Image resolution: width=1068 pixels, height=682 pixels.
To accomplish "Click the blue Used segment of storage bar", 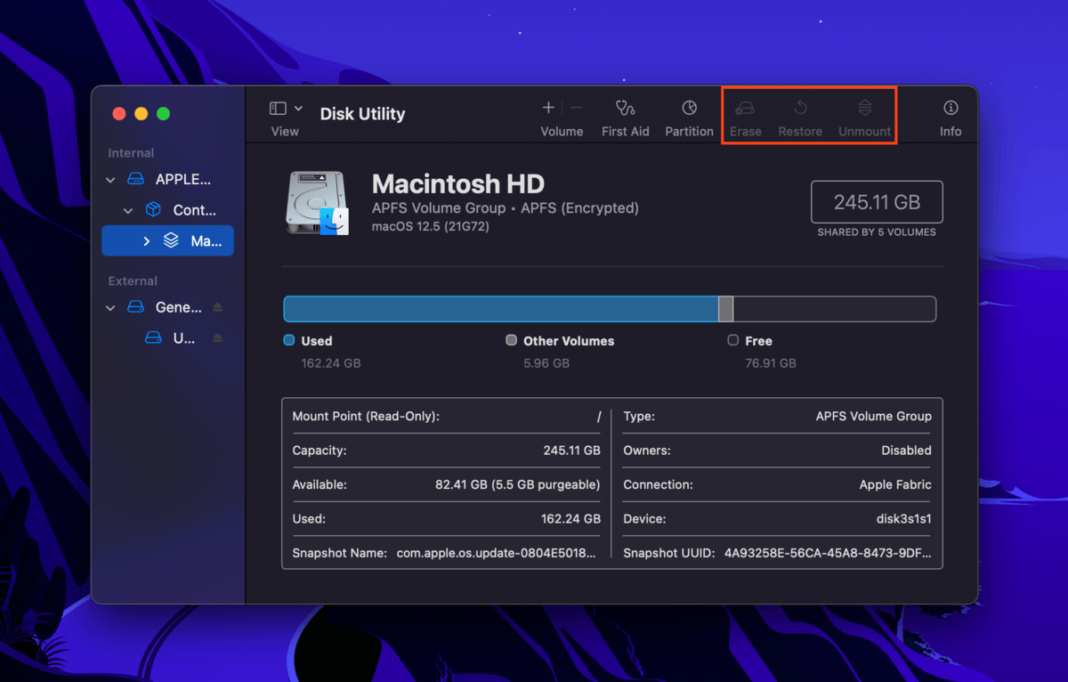I will [x=500, y=309].
